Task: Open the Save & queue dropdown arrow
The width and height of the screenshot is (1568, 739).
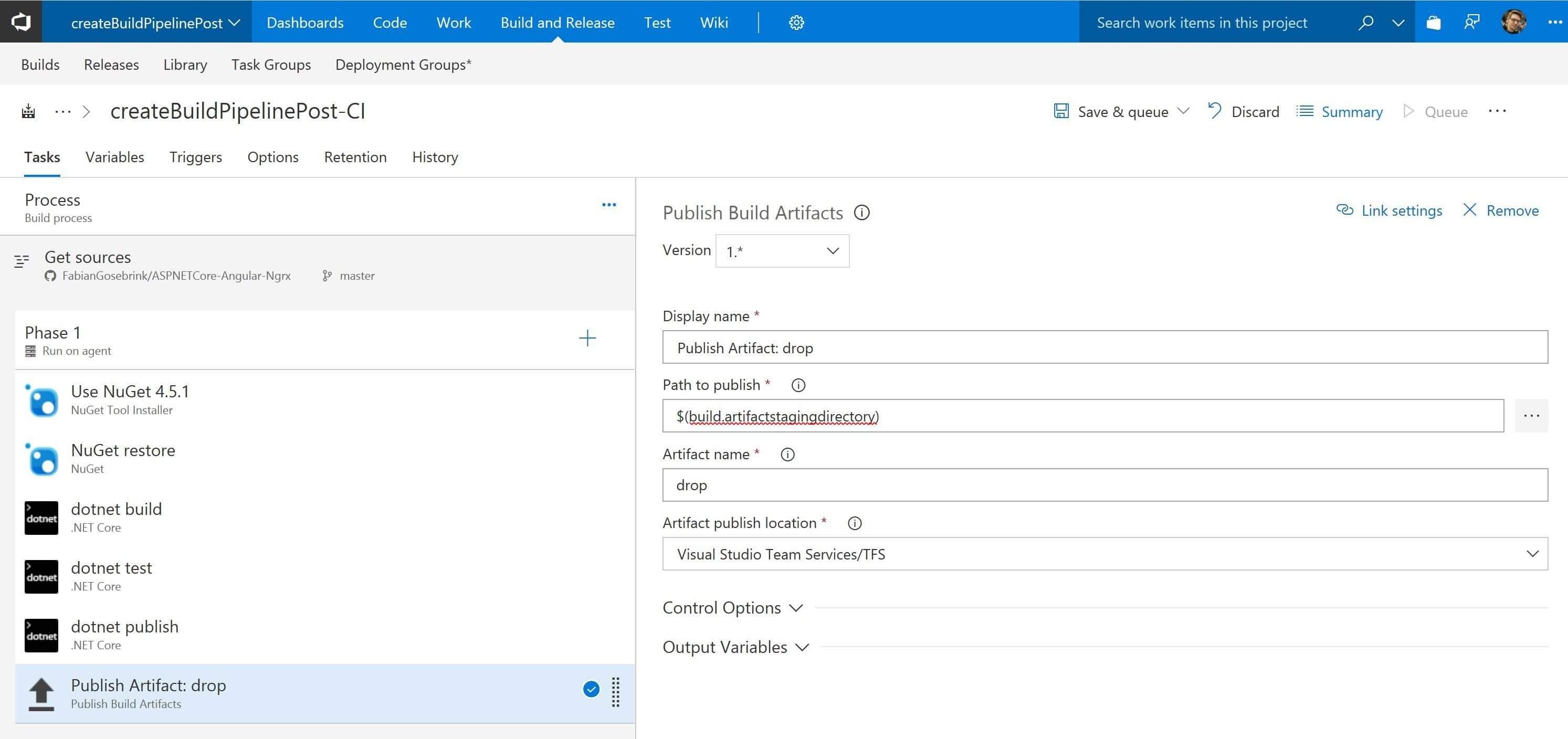Action: [1183, 111]
